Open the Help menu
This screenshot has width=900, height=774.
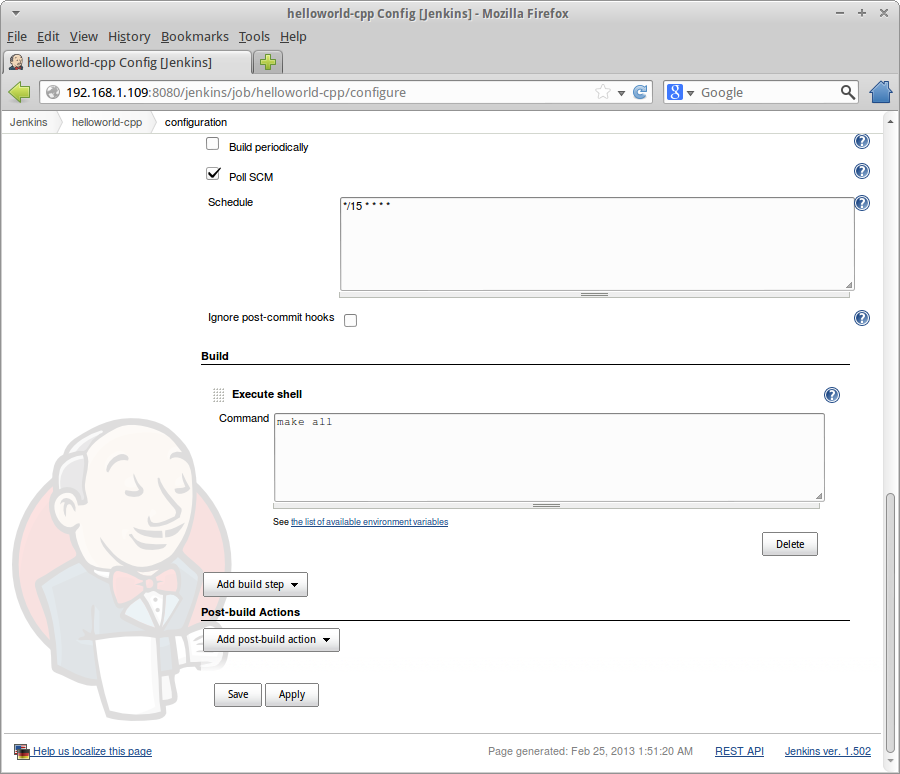coord(293,37)
